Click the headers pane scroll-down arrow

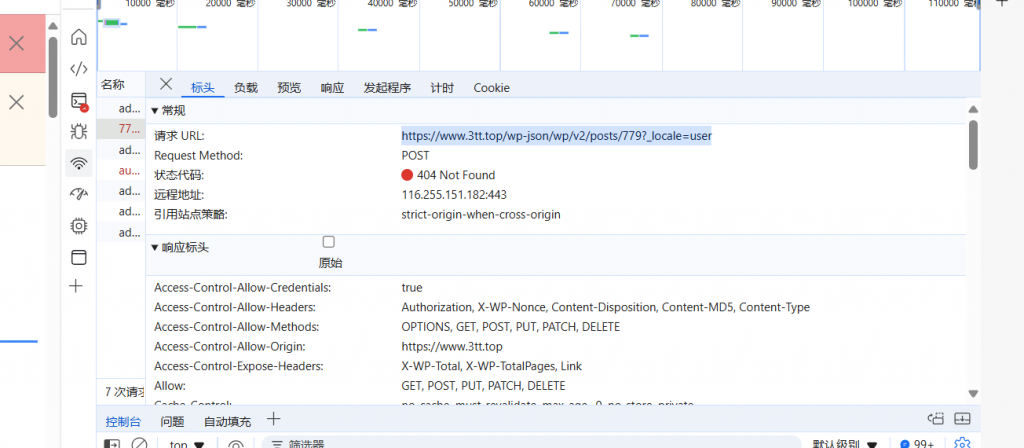click(973, 393)
